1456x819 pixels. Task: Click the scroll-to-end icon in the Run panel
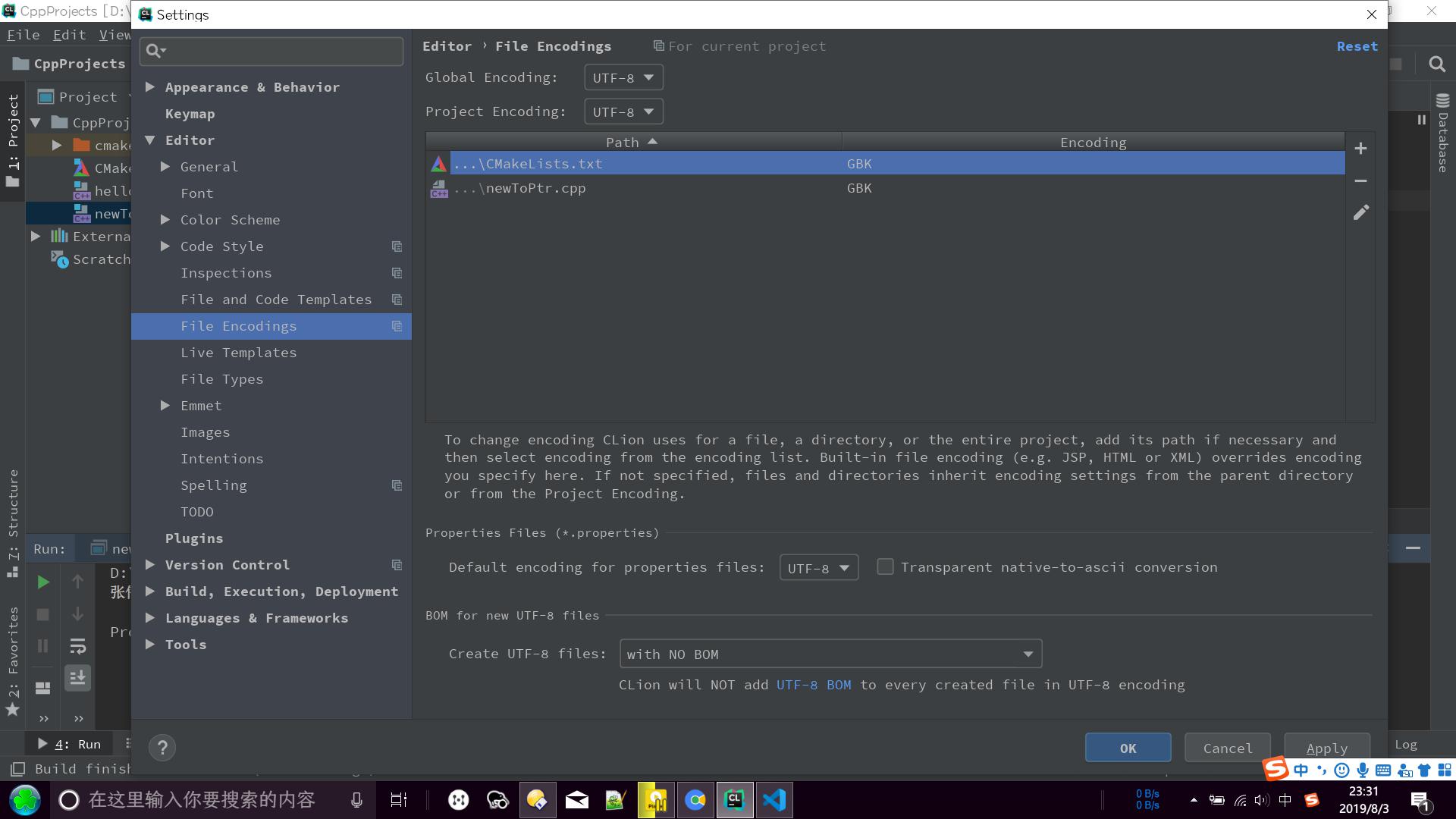click(77, 678)
